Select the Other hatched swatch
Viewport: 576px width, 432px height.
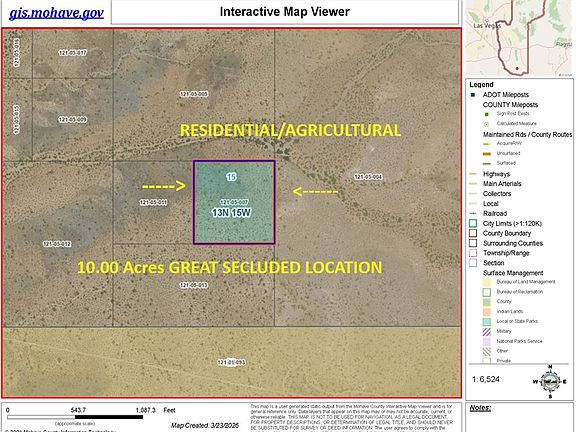(487, 352)
